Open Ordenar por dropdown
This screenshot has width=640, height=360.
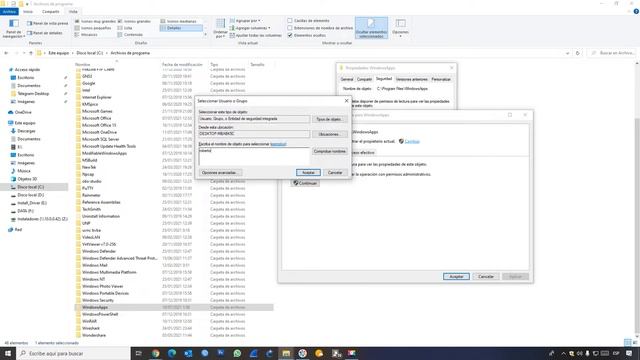click(220, 29)
